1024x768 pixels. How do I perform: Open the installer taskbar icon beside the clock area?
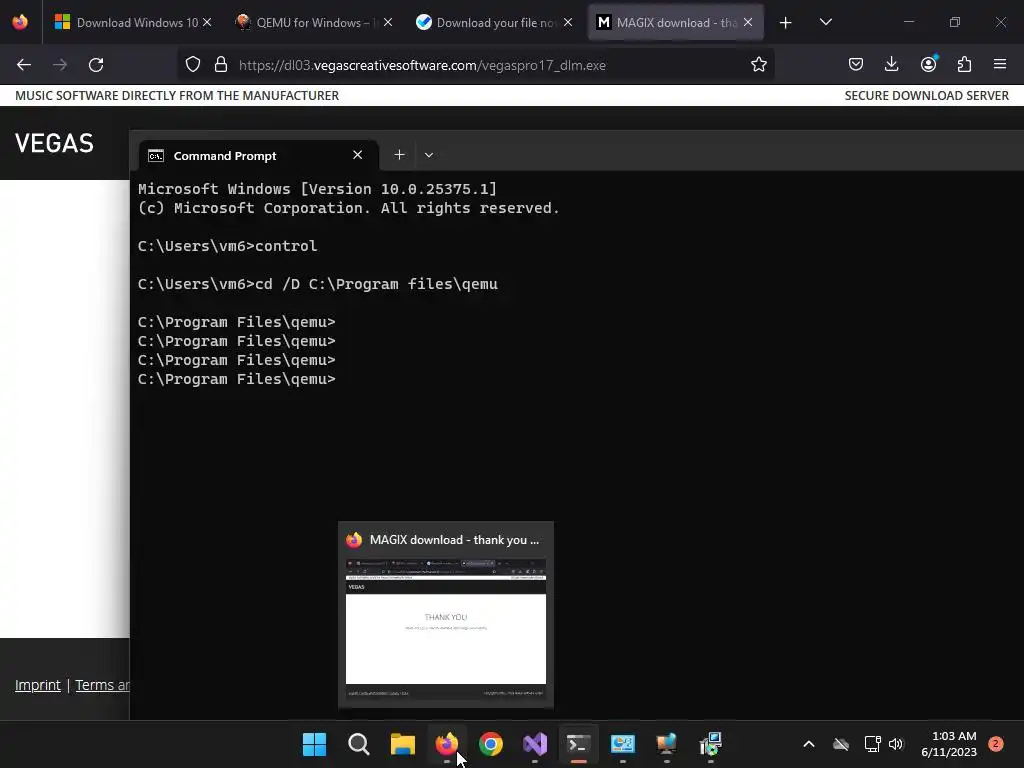point(710,744)
